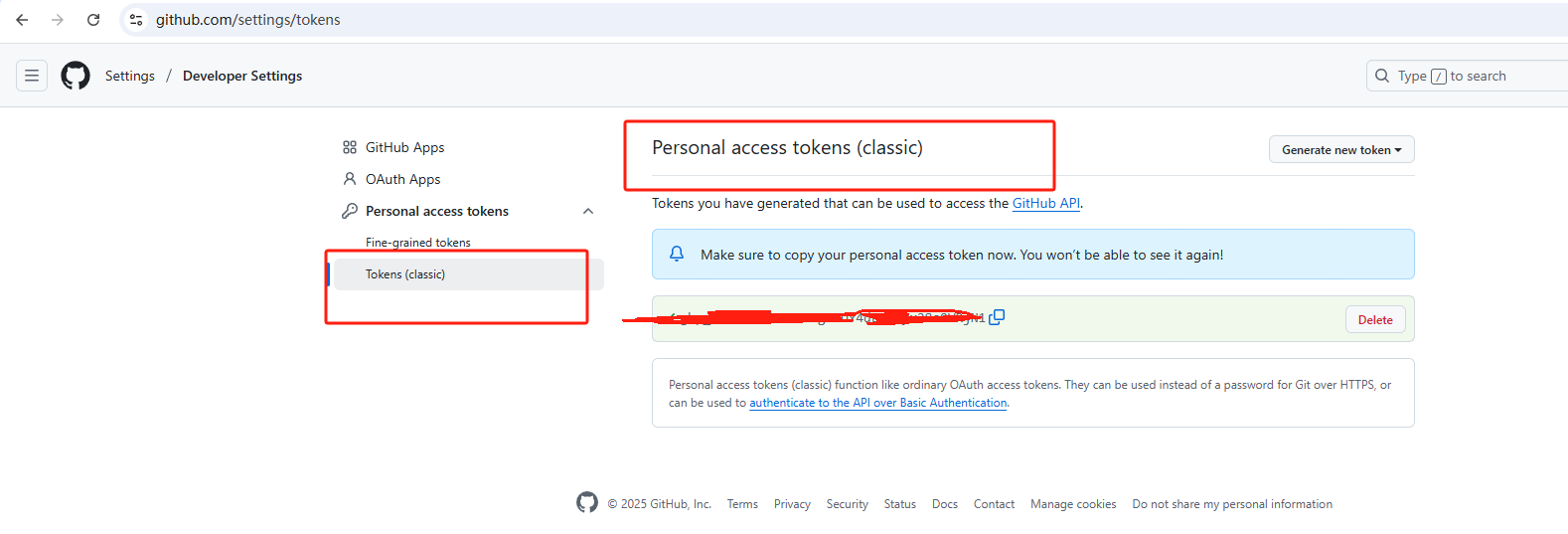Click the search magnifier icon
Image resolution: width=1568 pixels, height=534 pixels.
click(x=1382, y=76)
